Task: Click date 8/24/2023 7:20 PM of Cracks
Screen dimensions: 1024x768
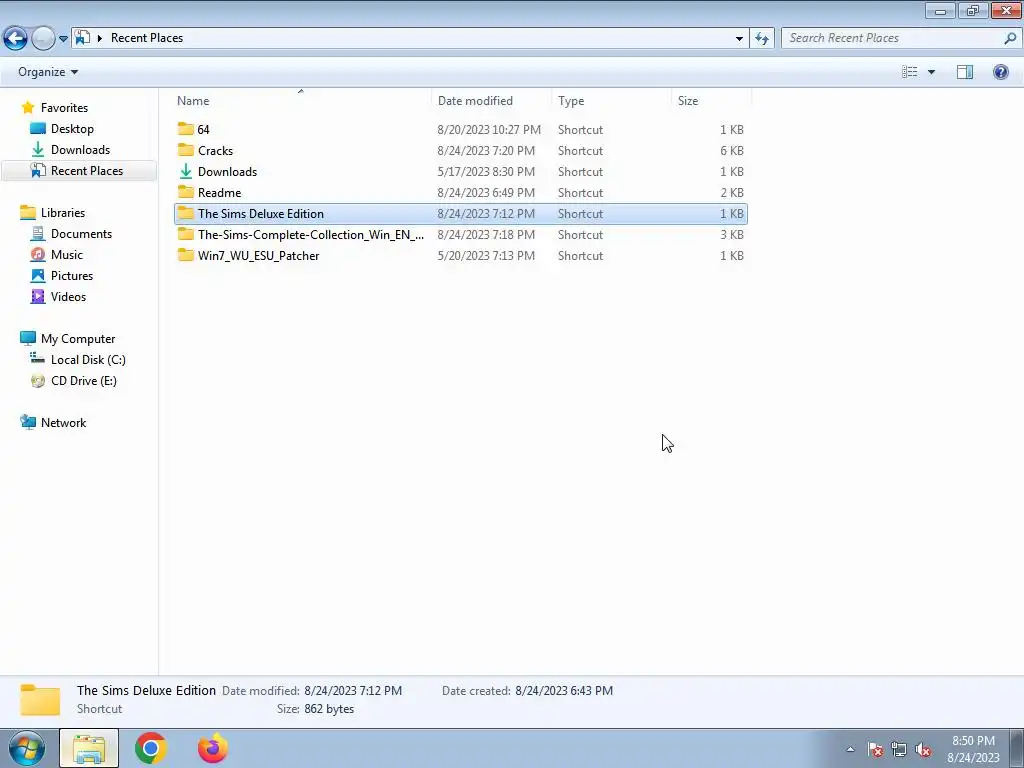Action: click(486, 151)
